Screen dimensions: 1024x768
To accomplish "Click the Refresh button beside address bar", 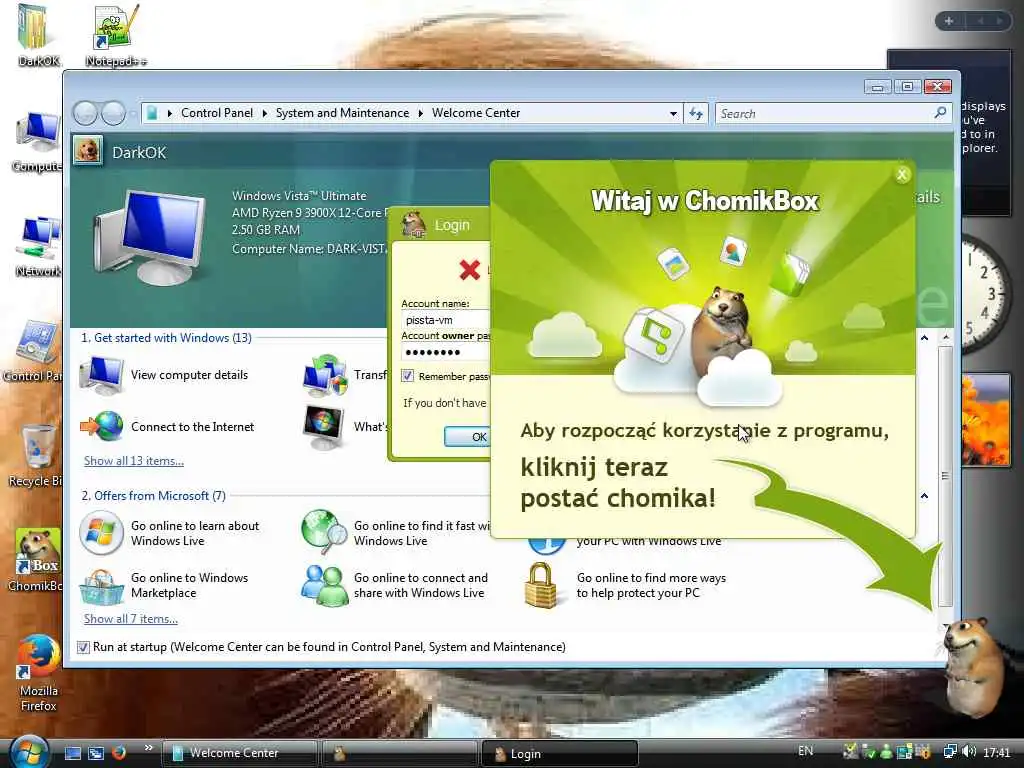I will coord(696,114).
